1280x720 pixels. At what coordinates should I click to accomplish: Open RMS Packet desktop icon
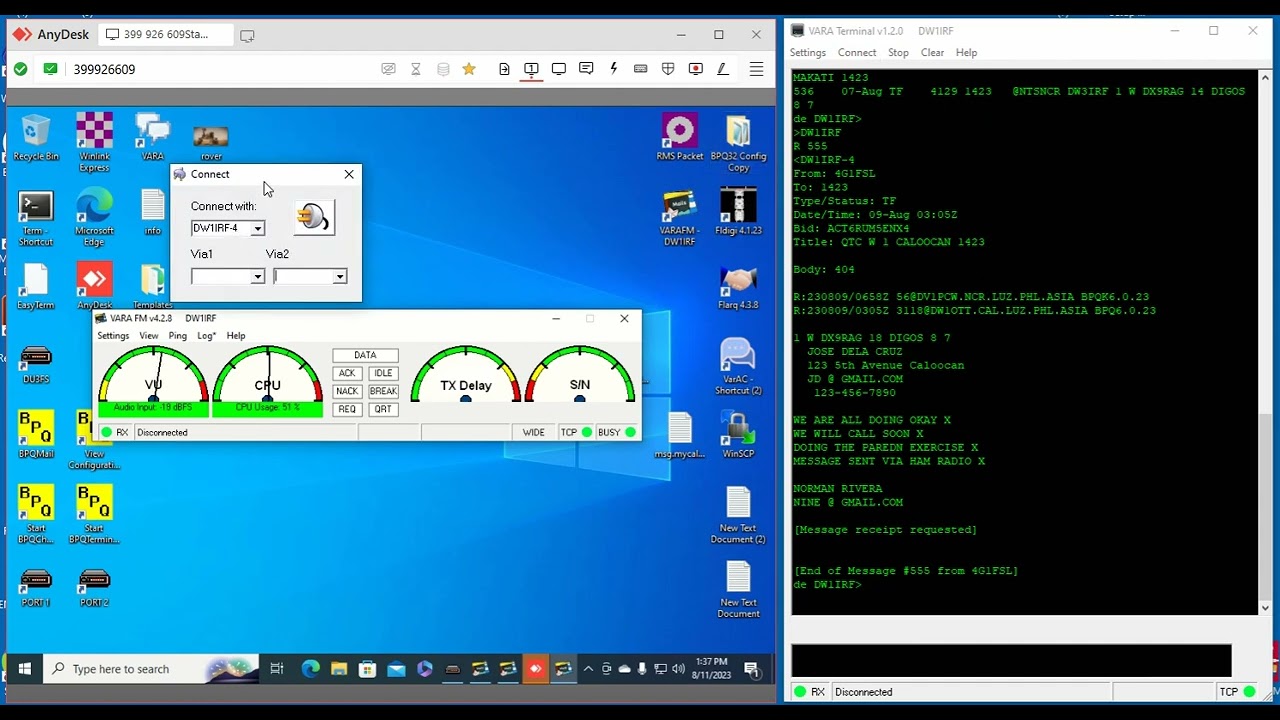pyautogui.click(x=680, y=138)
